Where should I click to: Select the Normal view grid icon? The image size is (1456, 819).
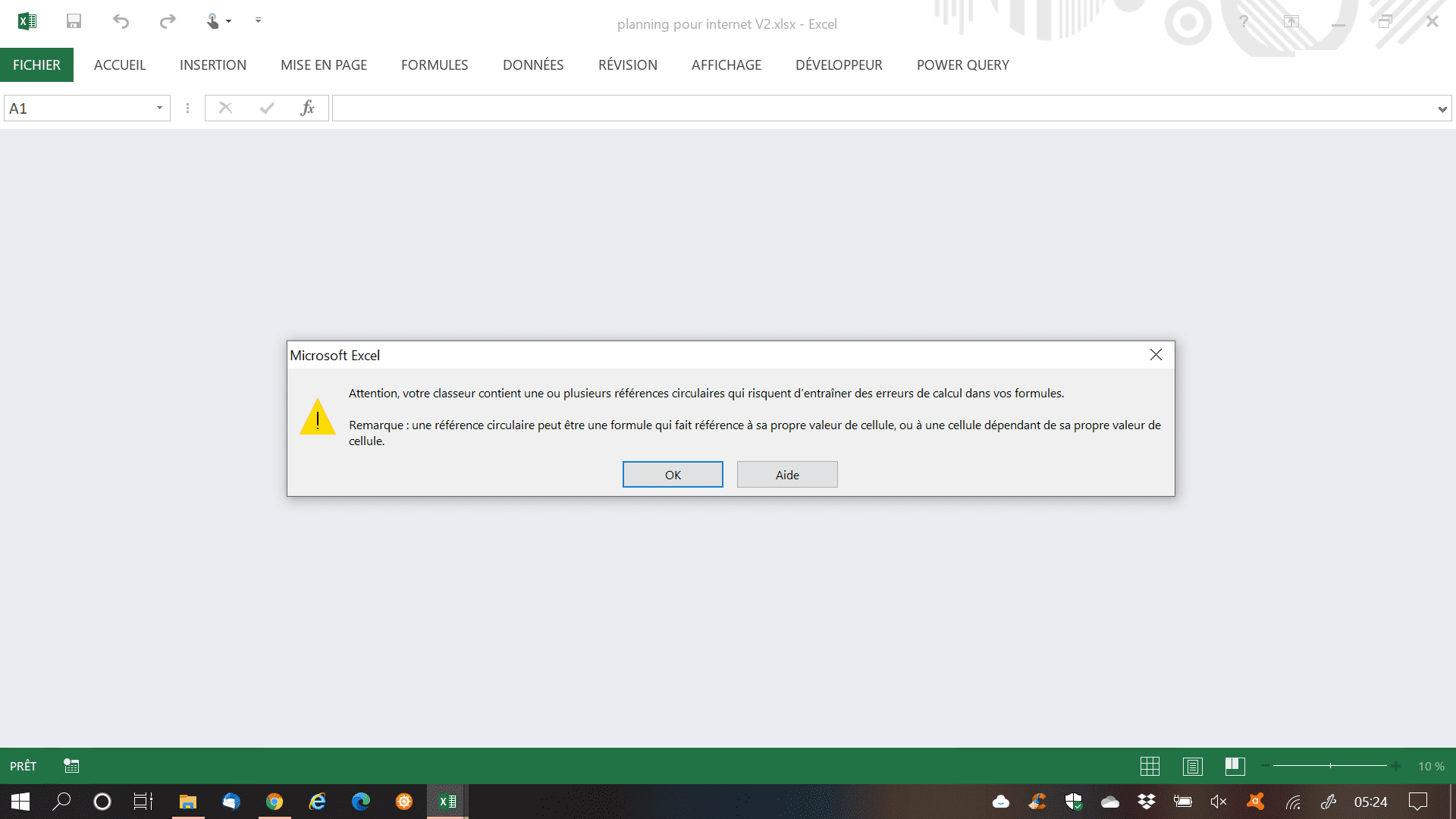point(1150,766)
